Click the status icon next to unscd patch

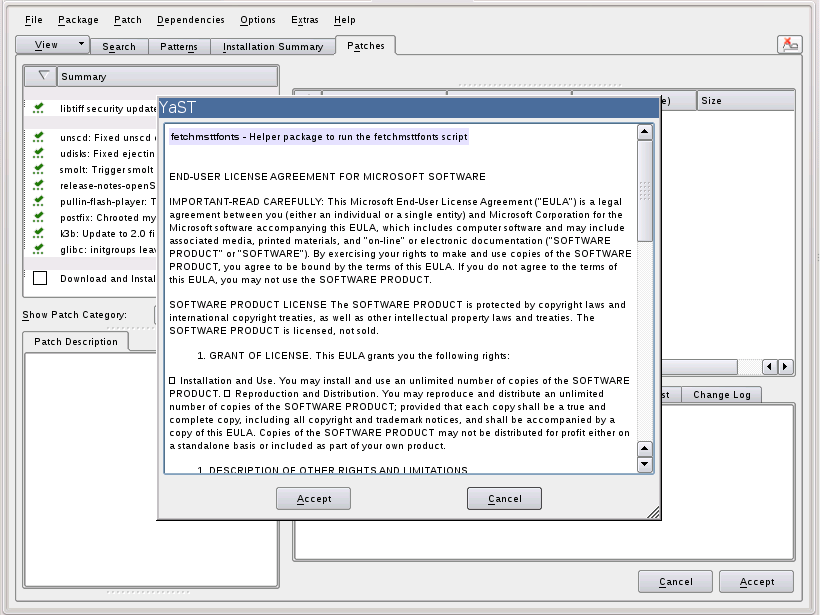pos(38,138)
